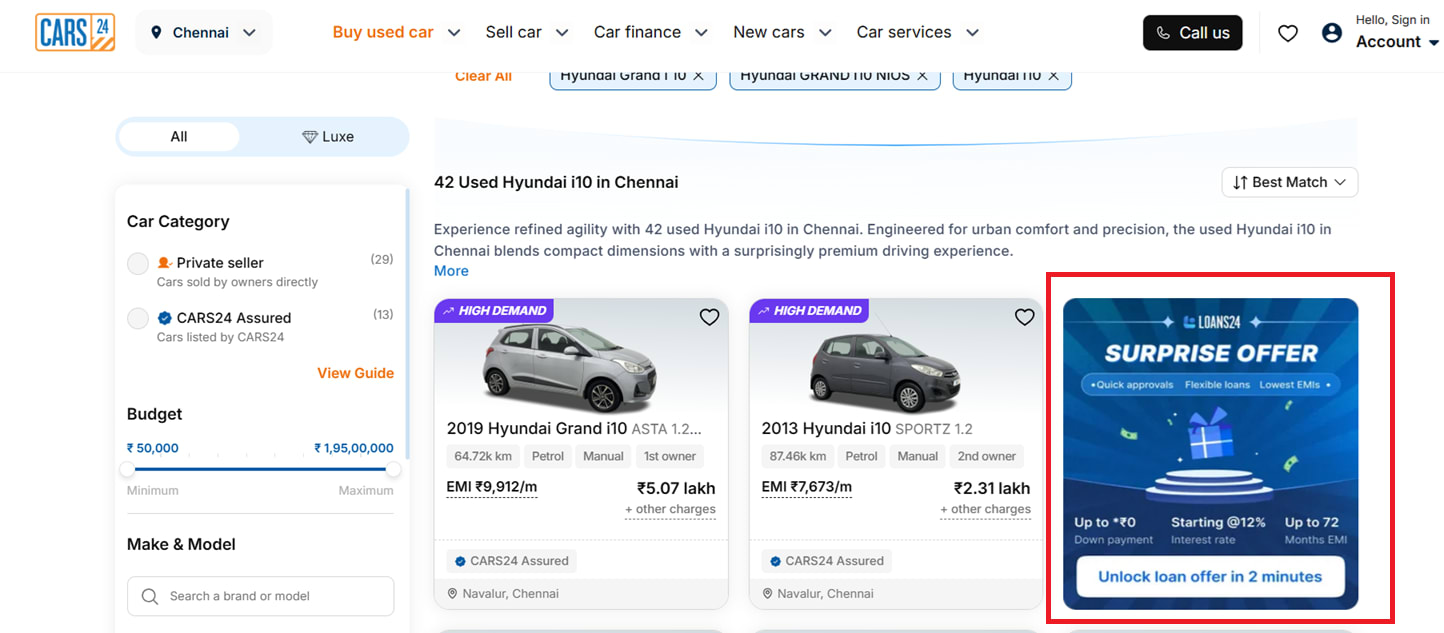Open the Chennai city dropdown

pyautogui.click(x=204, y=33)
